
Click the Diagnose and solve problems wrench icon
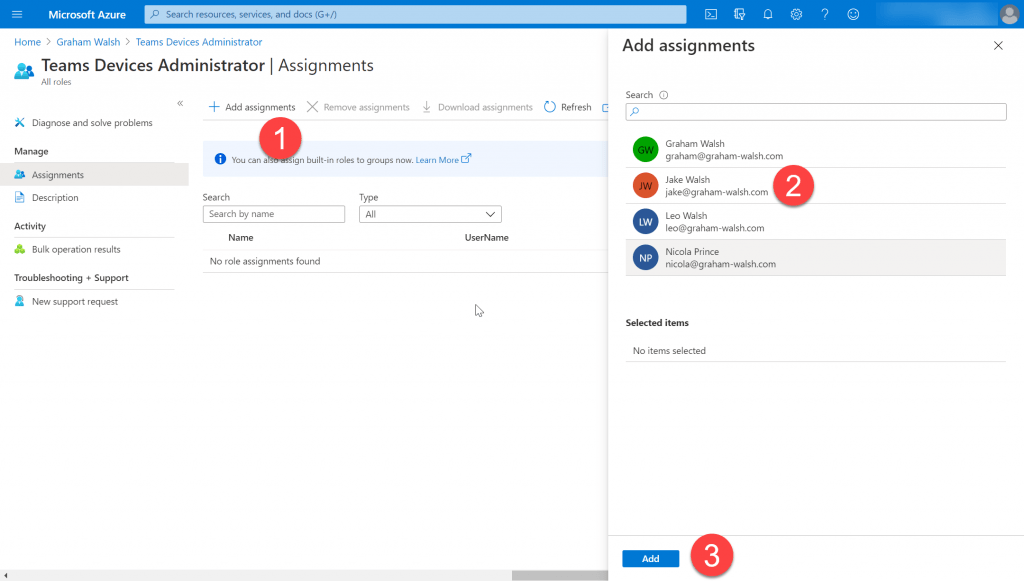pyautogui.click(x=20, y=122)
